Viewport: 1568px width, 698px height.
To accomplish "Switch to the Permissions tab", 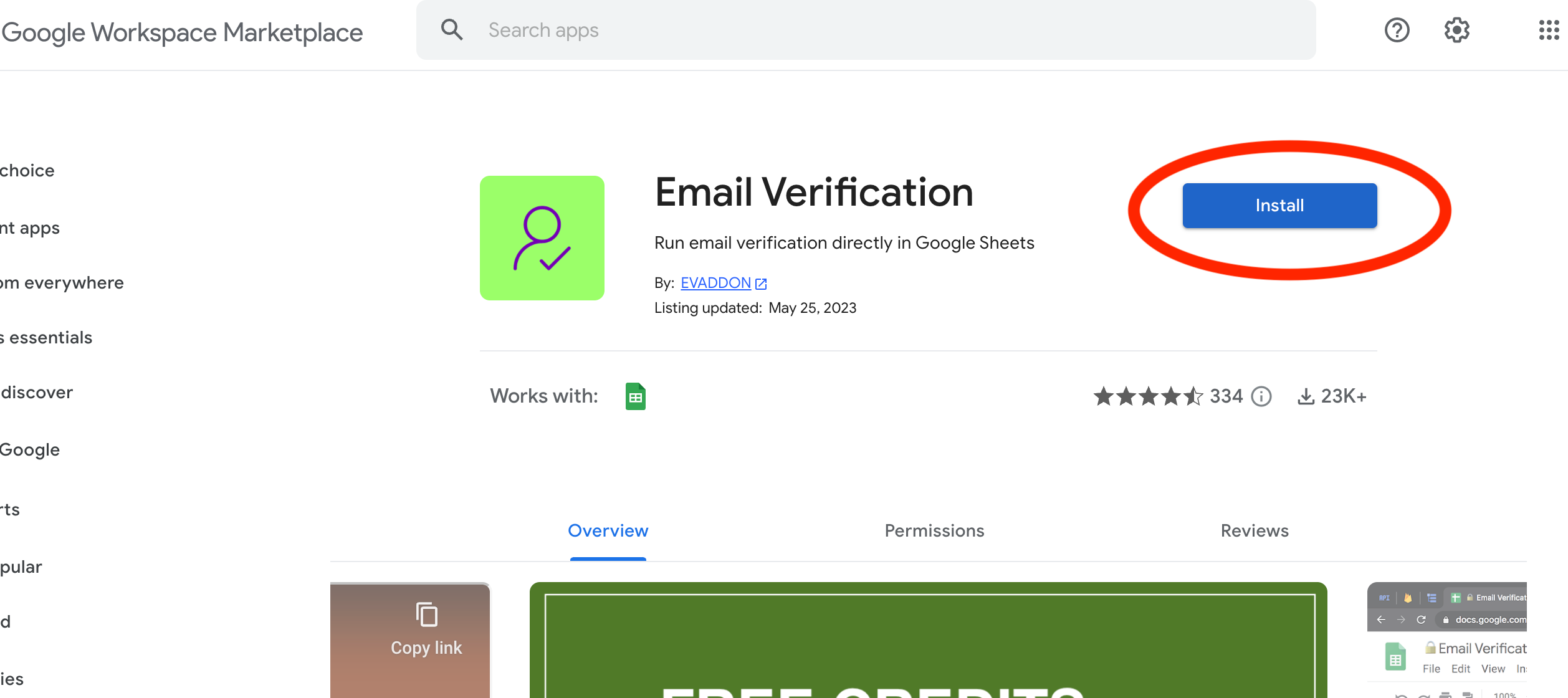I will coord(934,530).
